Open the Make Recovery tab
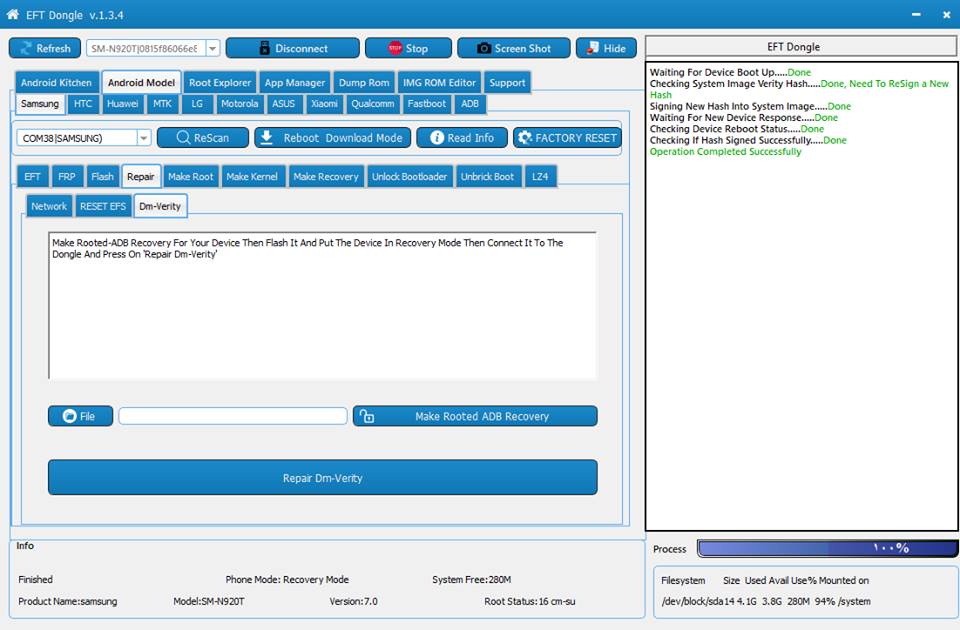The image size is (960, 630). click(x=326, y=177)
